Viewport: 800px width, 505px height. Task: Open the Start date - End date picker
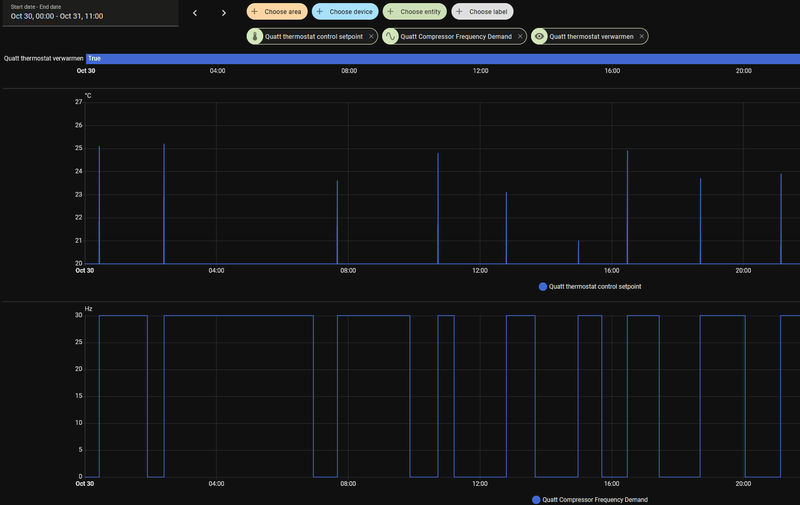tap(91, 13)
